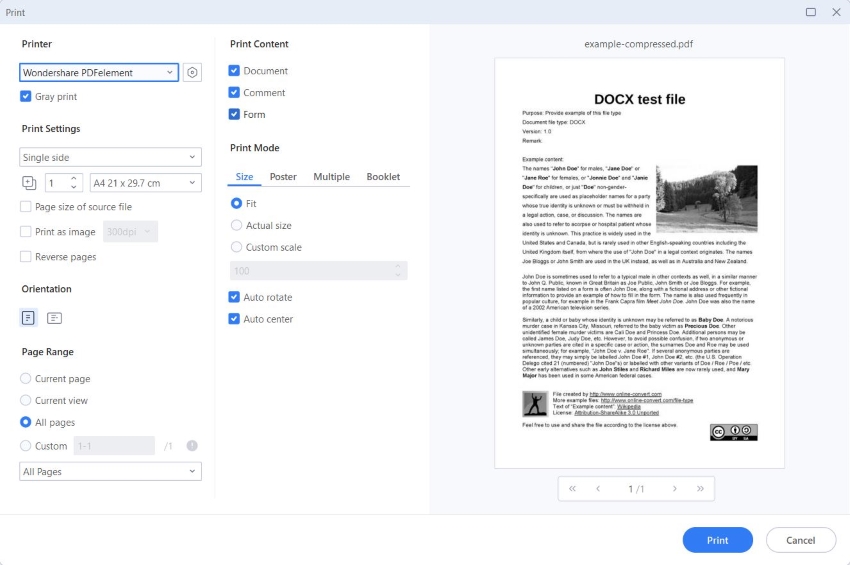Close the Print dialog window
This screenshot has width=850, height=565.
point(836,12)
